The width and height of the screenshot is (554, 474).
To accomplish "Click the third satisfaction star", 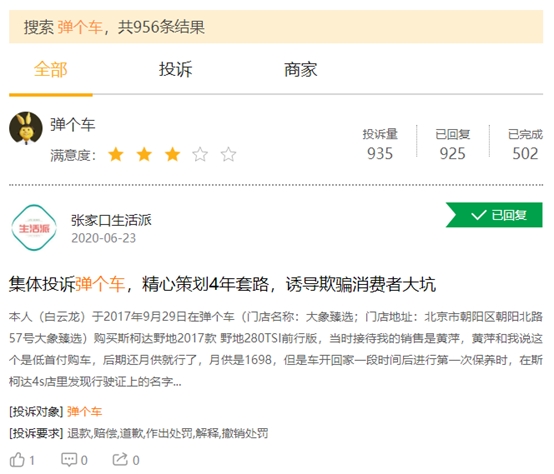I will click(172, 155).
